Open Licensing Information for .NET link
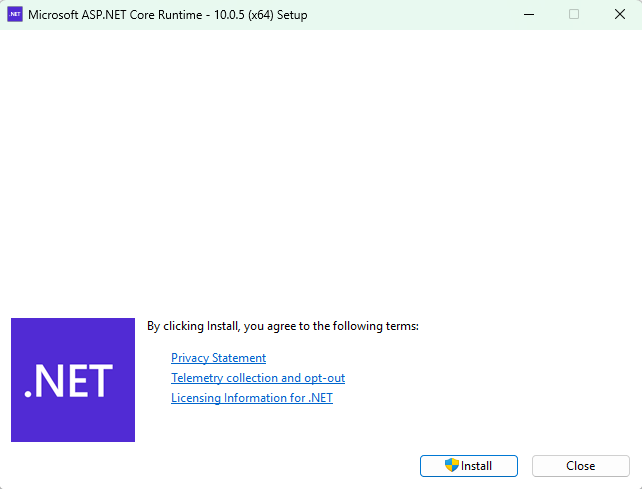 [x=252, y=398]
